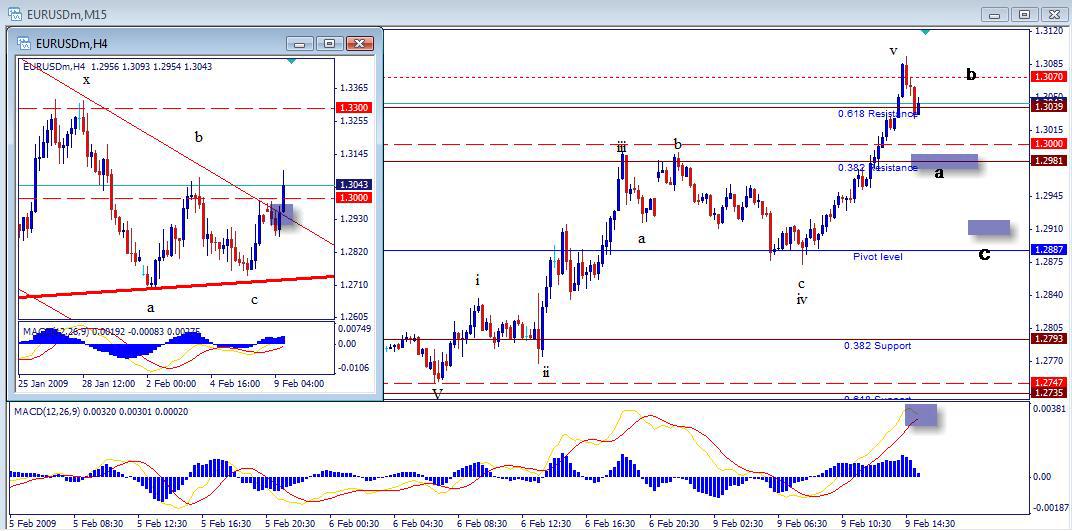Viewport: 1072px width, 531px height.
Task: Click the chart icon beside EURUSDm,H4 title
Action: coord(25,44)
